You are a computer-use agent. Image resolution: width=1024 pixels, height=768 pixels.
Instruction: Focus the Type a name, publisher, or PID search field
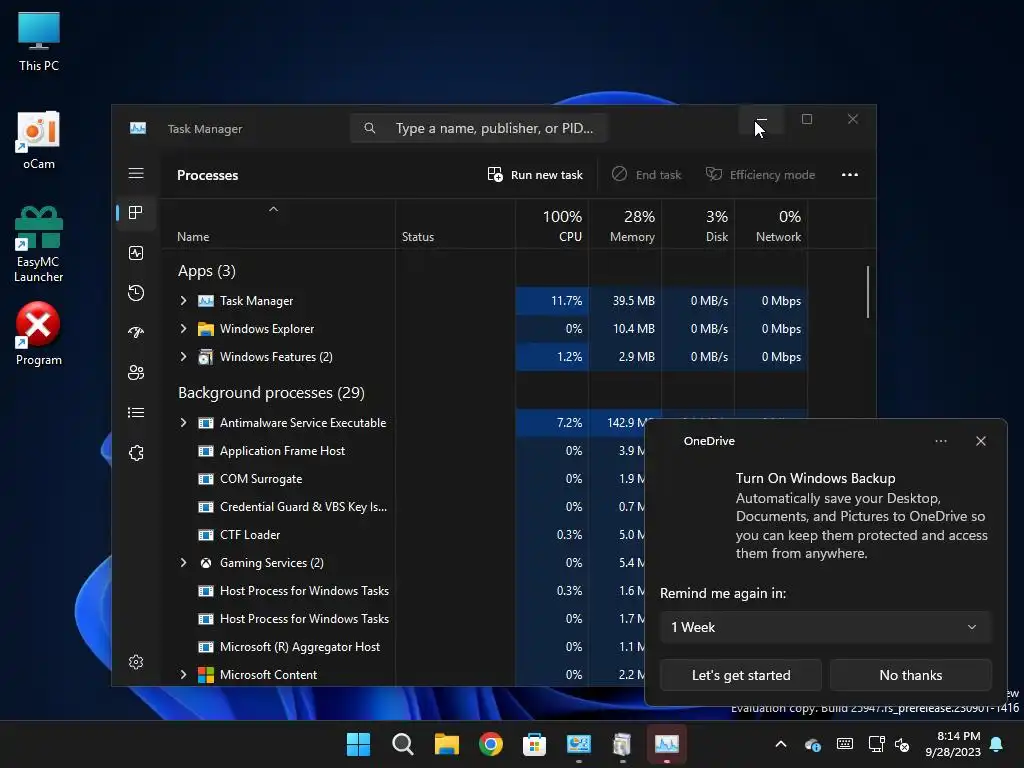479,128
